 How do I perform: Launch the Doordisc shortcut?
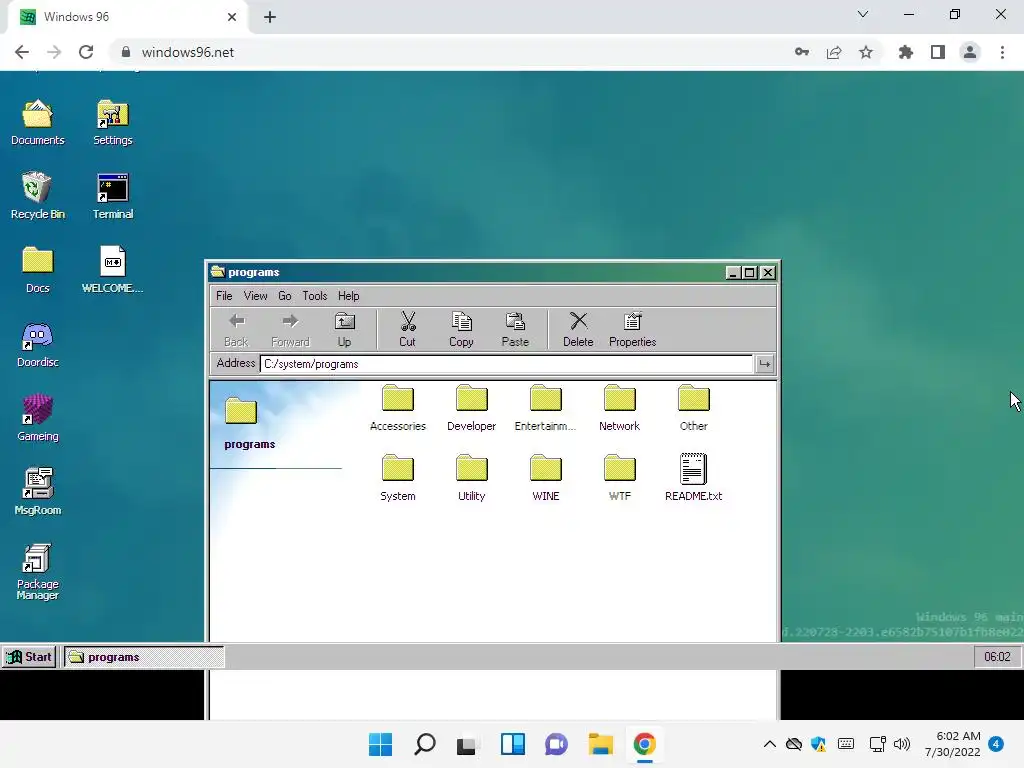click(x=37, y=344)
